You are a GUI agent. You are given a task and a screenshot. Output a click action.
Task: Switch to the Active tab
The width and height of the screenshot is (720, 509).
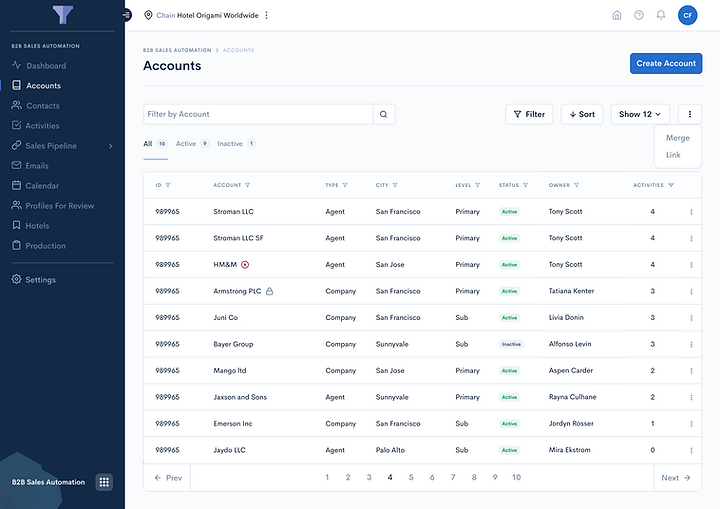point(192,144)
